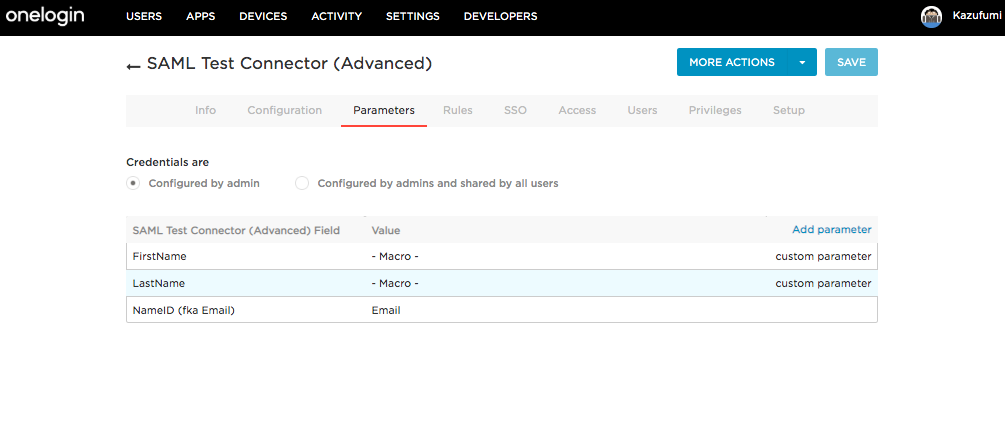Open the FirstName parameter row
The height and width of the screenshot is (432, 1005).
[502, 256]
